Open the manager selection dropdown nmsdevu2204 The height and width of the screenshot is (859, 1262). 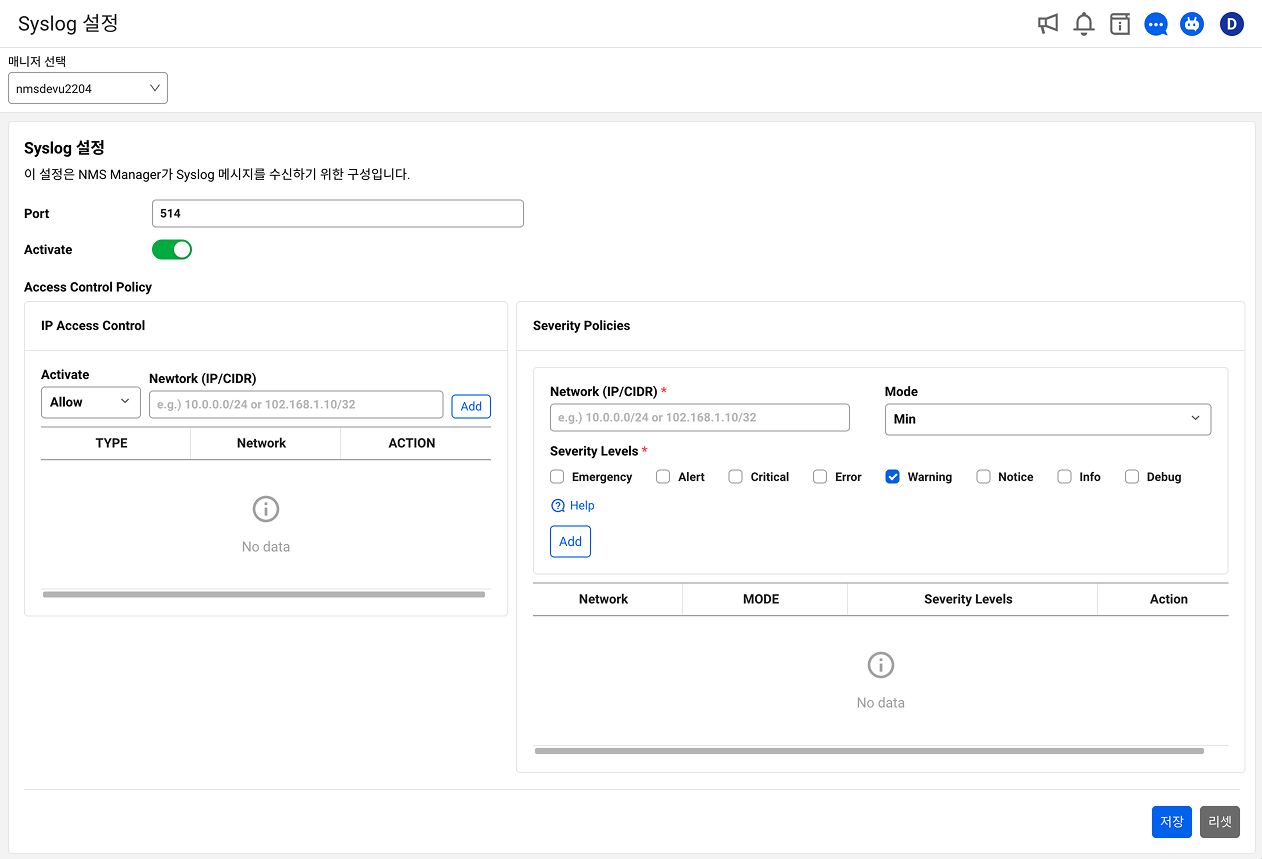pyautogui.click(x=88, y=89)
